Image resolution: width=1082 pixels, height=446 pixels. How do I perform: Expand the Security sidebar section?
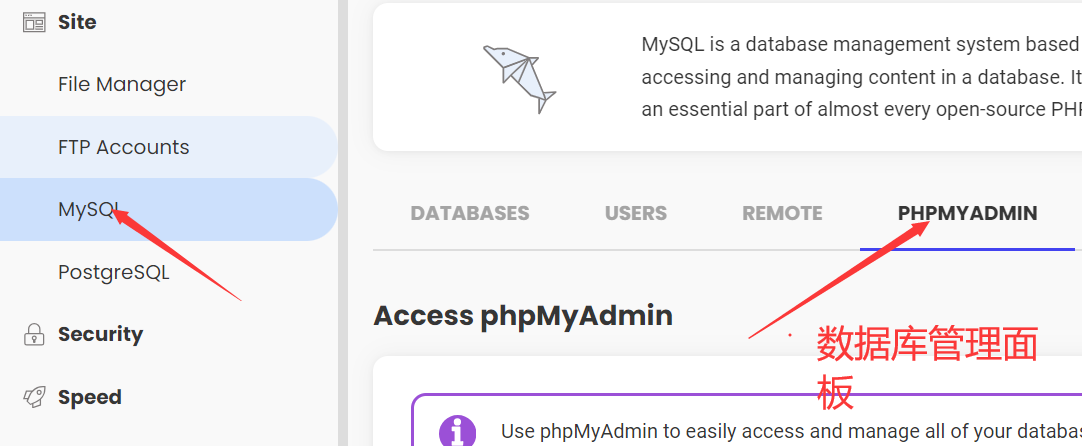point(100,334)
